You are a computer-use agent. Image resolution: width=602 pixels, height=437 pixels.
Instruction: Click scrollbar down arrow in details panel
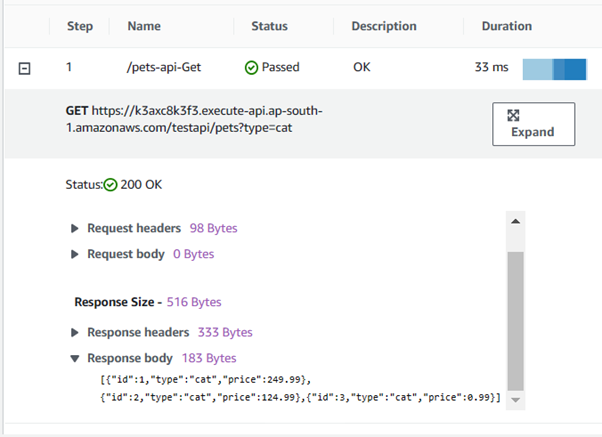point(516,399)
